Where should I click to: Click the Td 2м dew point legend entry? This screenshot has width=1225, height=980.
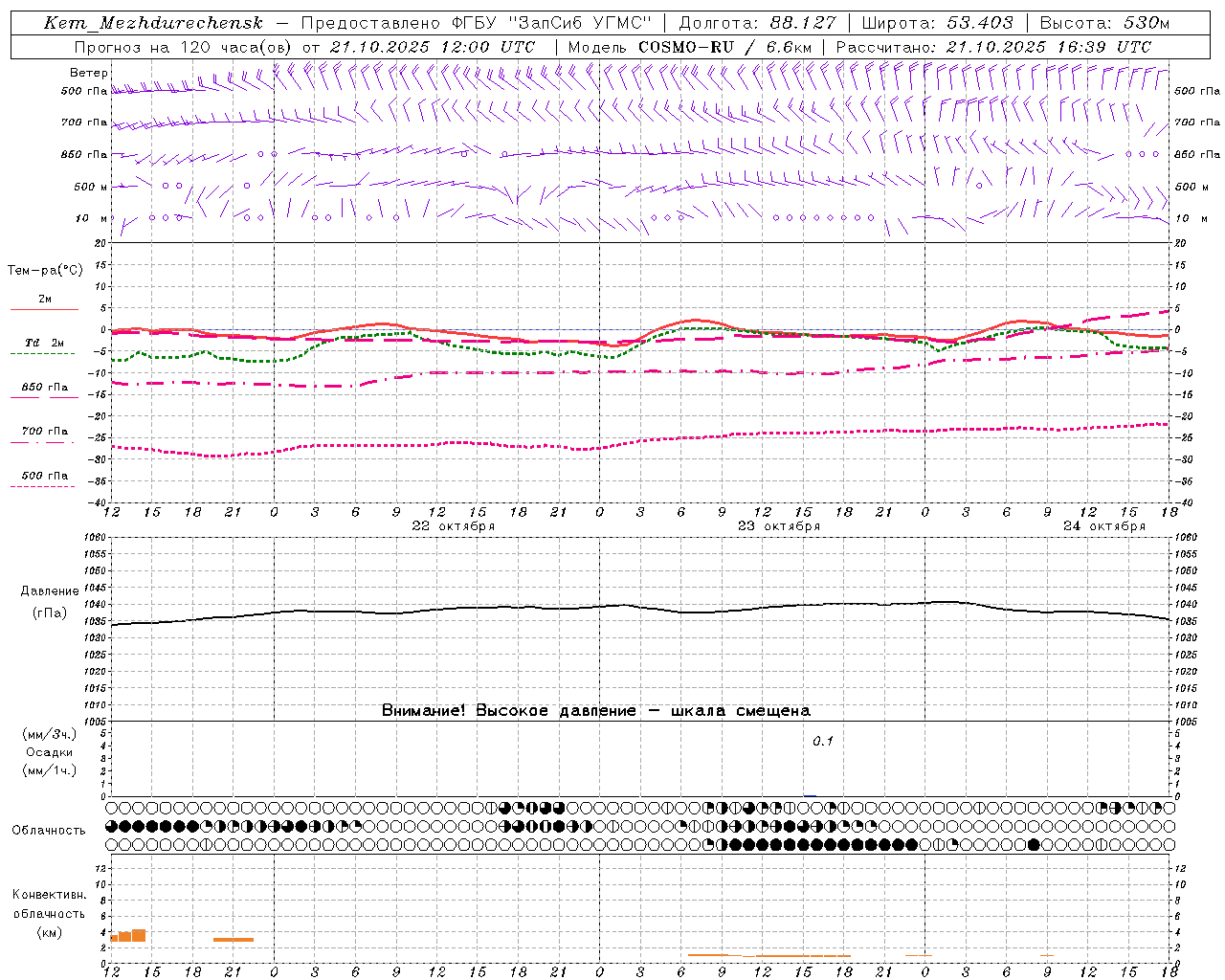click(44, 344)
